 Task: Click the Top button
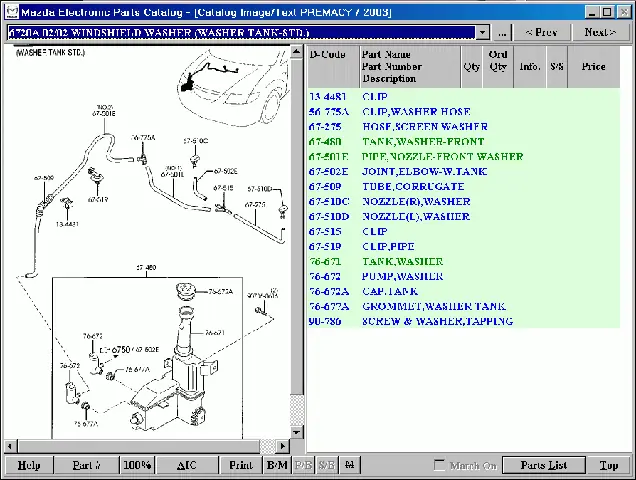click(608, 465)
